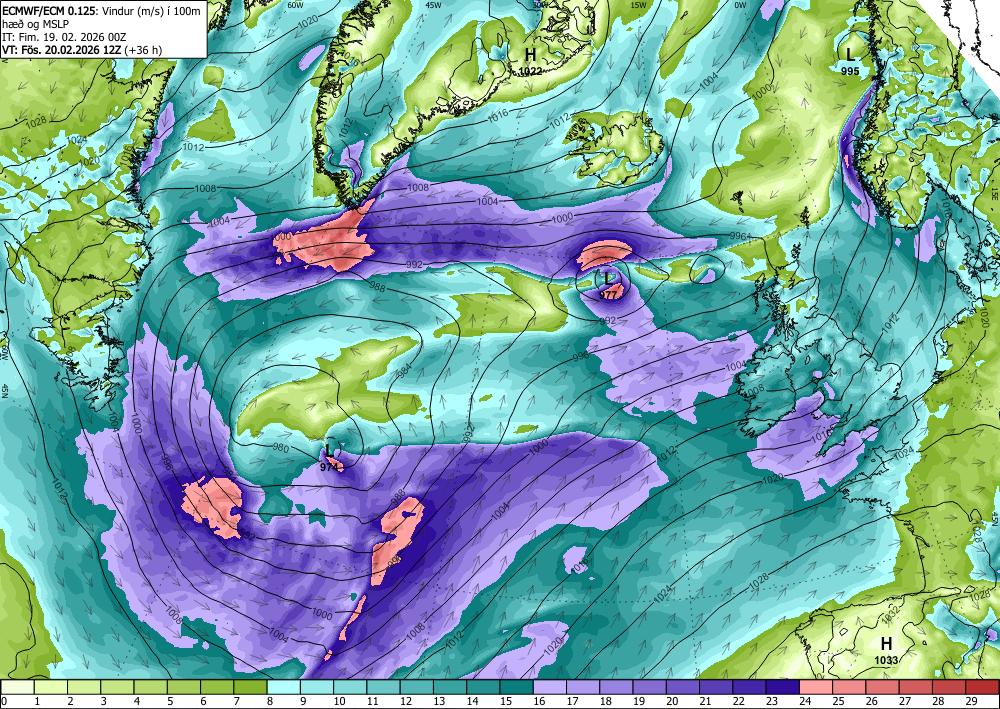Select the green legend swatch labeled 7
Viewport: 1000px width, 709px height.
[x=250, y=687]
